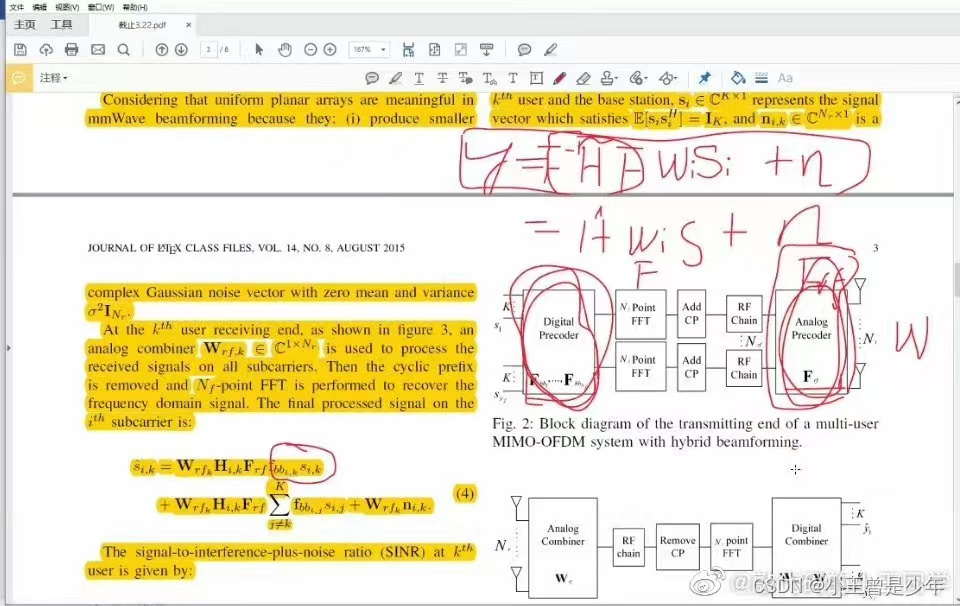Select the strikethrough text tool
This screenshot has height=606, width=960.
click(443, 78)
